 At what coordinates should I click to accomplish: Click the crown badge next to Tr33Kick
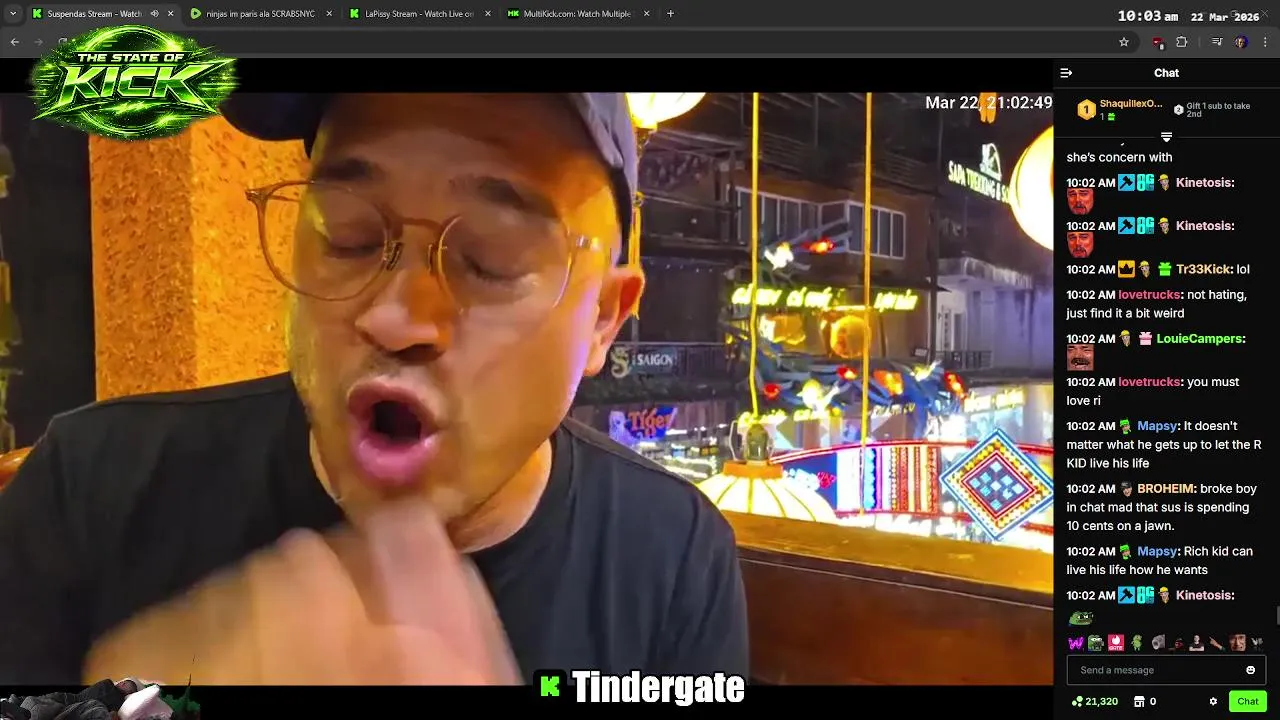[x=1126, y=269]
